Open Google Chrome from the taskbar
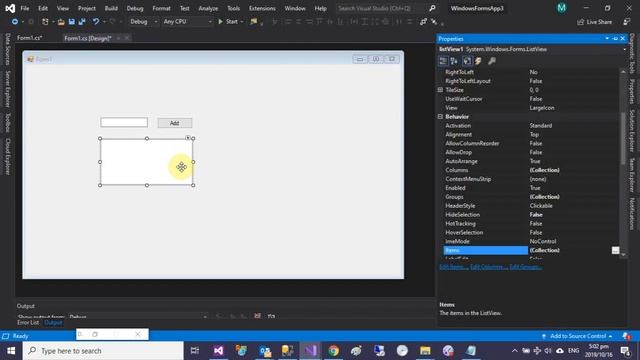Image resolution: width=640 pixels, height=360 pixels. pos(333,351)
